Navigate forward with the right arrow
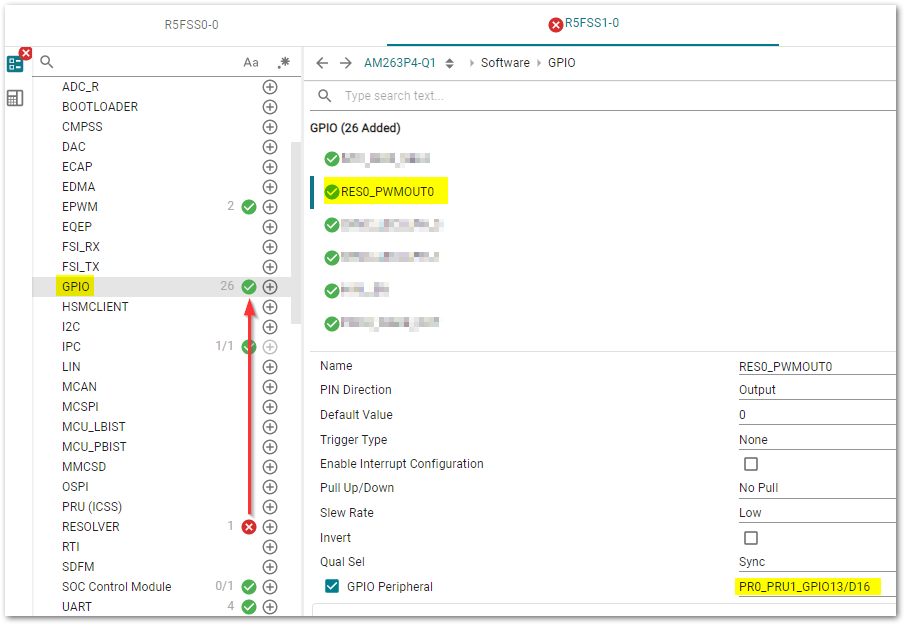905x625 pixels. point(345,63)
